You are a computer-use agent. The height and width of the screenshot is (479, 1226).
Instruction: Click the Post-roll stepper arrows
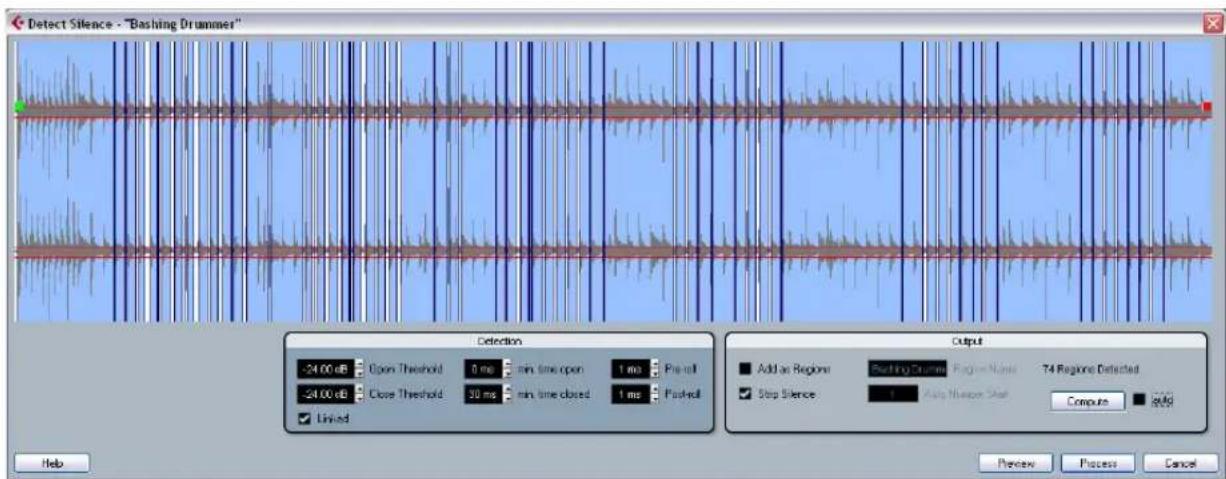coord(655,394)
